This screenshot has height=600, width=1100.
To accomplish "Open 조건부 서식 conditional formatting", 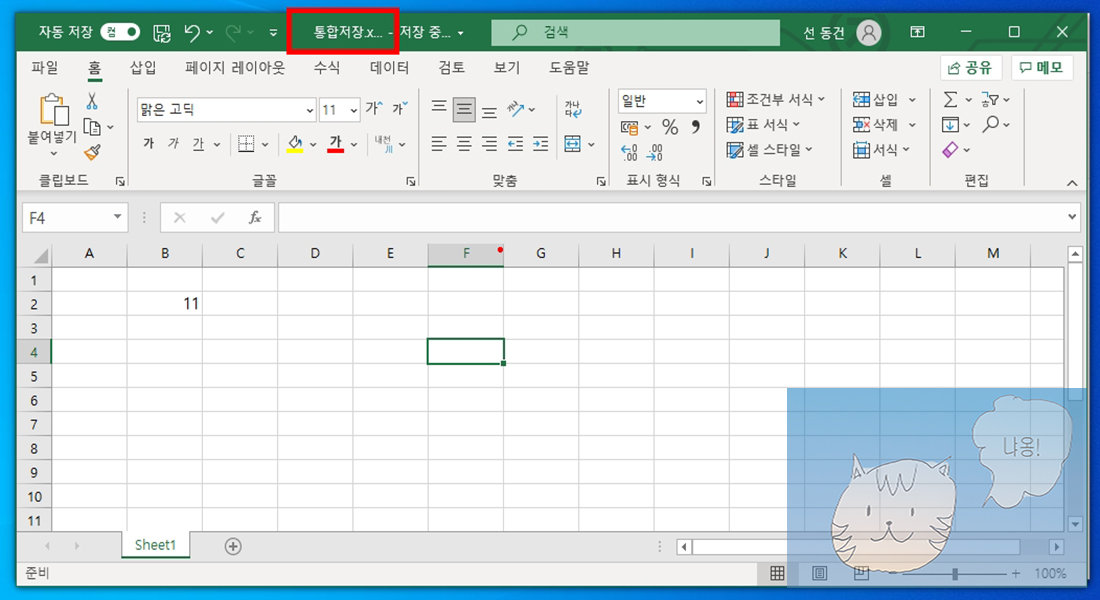I will (775, 100).
